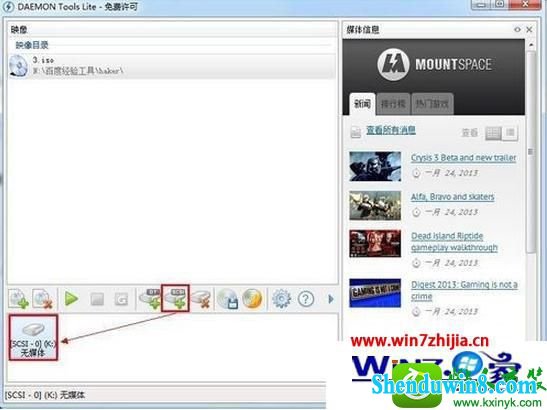Switch to the 热门游戏 tab

[x=432, y=104]
